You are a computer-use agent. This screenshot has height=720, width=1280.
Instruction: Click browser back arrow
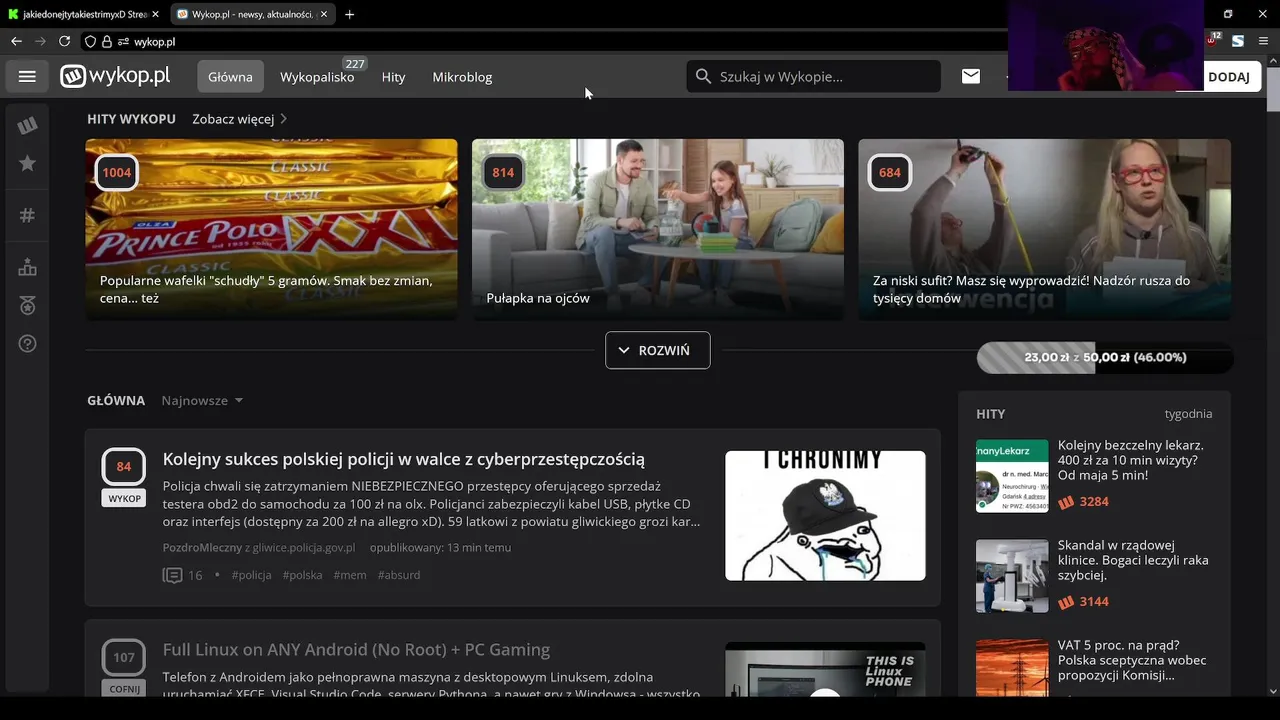[16, 41]
